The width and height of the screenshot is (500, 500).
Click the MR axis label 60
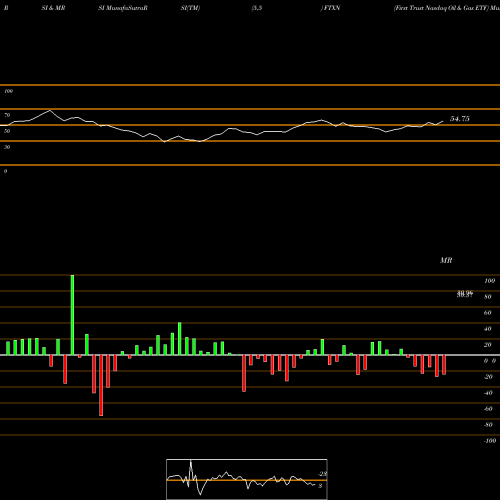(x=488, y=313)
